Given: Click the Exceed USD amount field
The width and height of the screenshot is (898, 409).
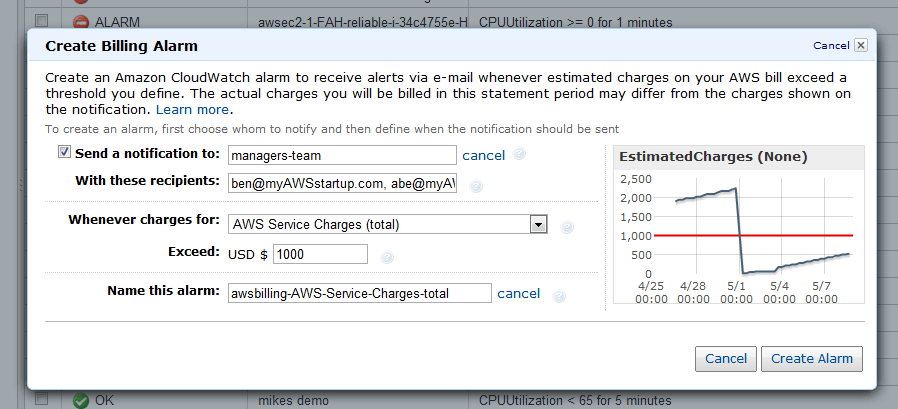Looking at the screenshot, I should [x=320, y=254].
